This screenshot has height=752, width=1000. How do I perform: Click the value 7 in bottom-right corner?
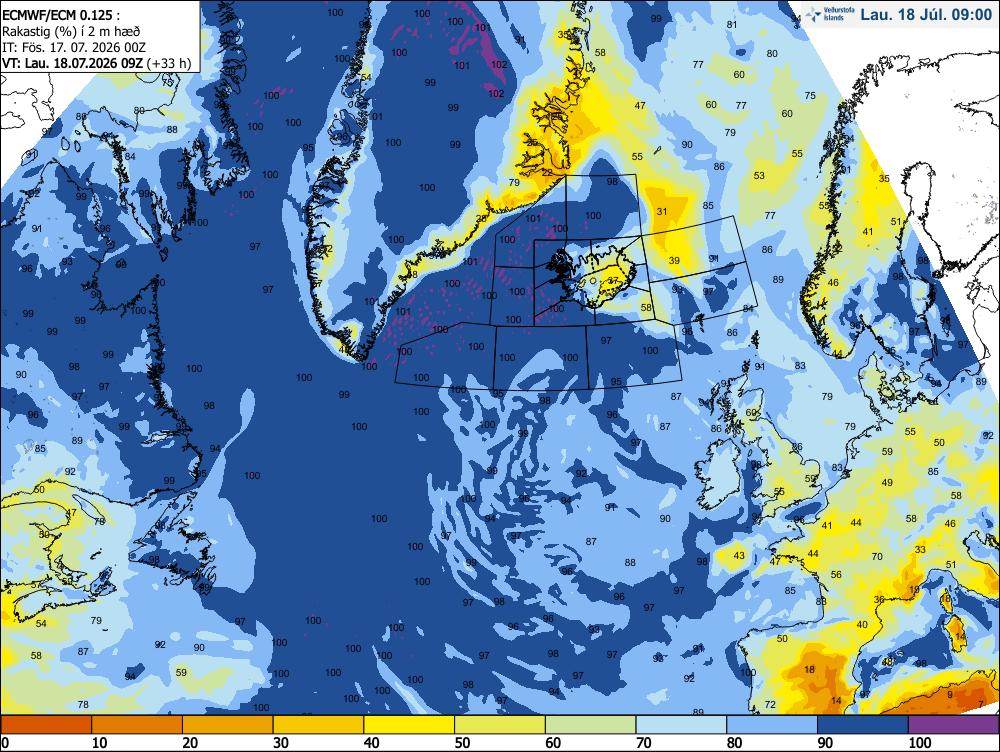pos(981,704)
